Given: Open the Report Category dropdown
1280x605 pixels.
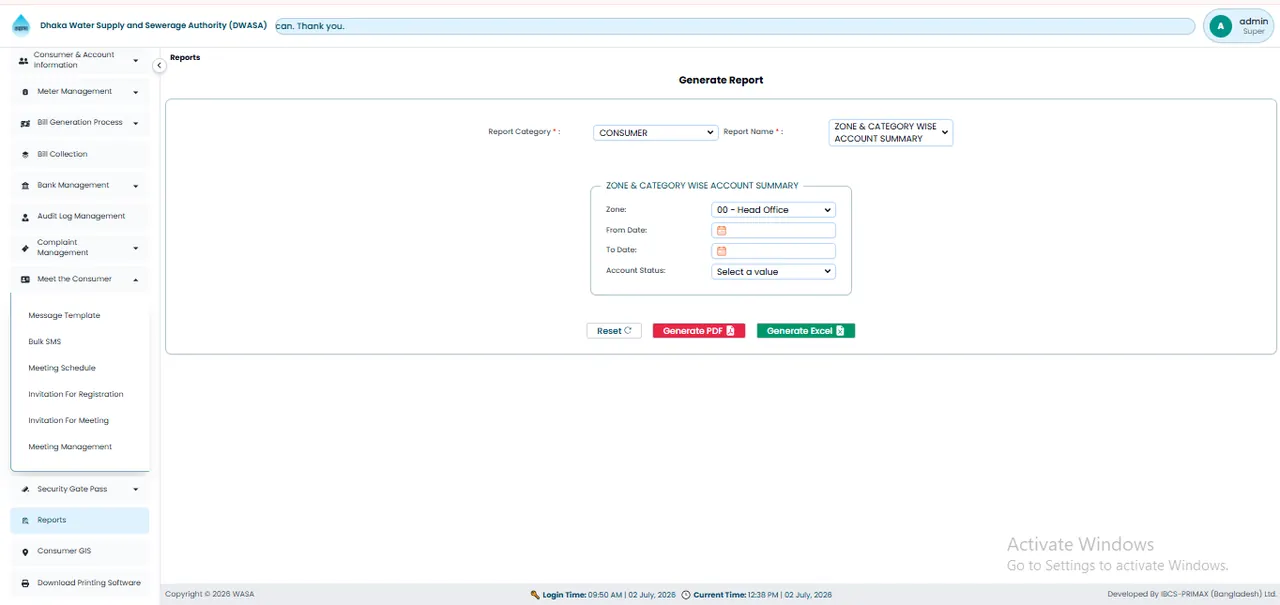Looking at the screenshot, I should coord(656,132).
